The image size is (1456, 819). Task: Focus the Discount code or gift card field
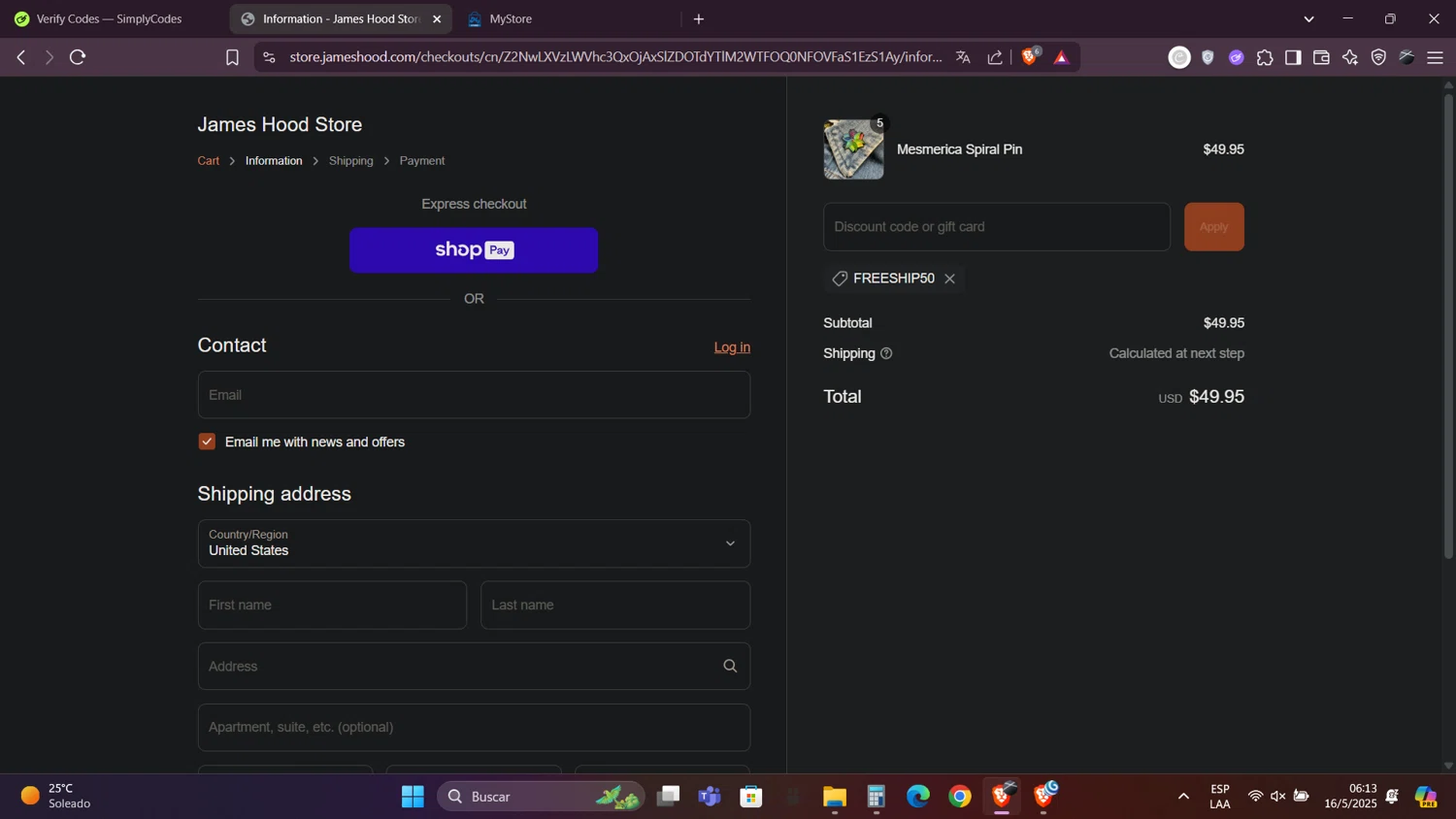coord(997,227)
